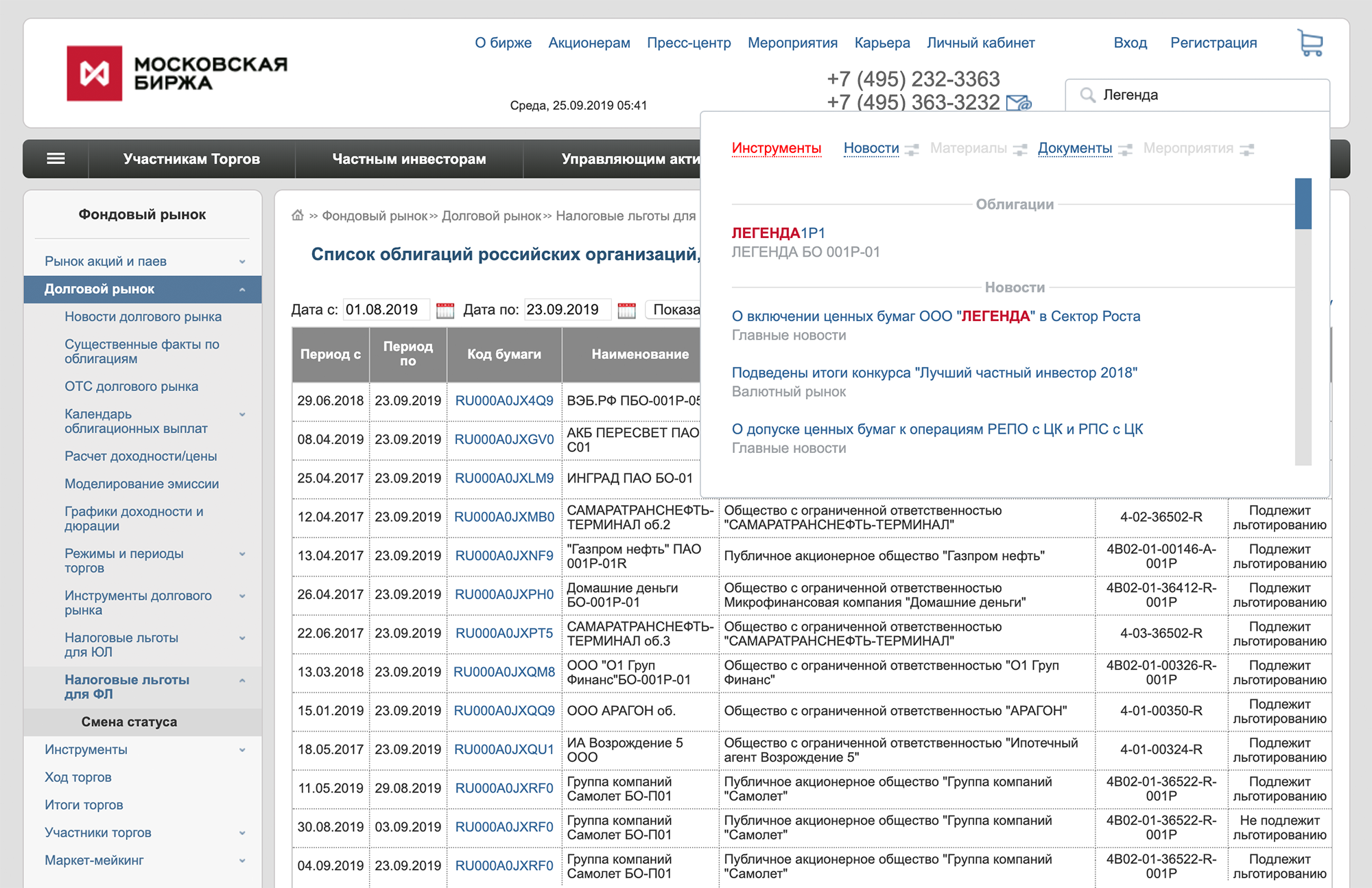Open security code RU000A0JXQQ9
Screen dimensions: 1372x888
click(504, 711)
